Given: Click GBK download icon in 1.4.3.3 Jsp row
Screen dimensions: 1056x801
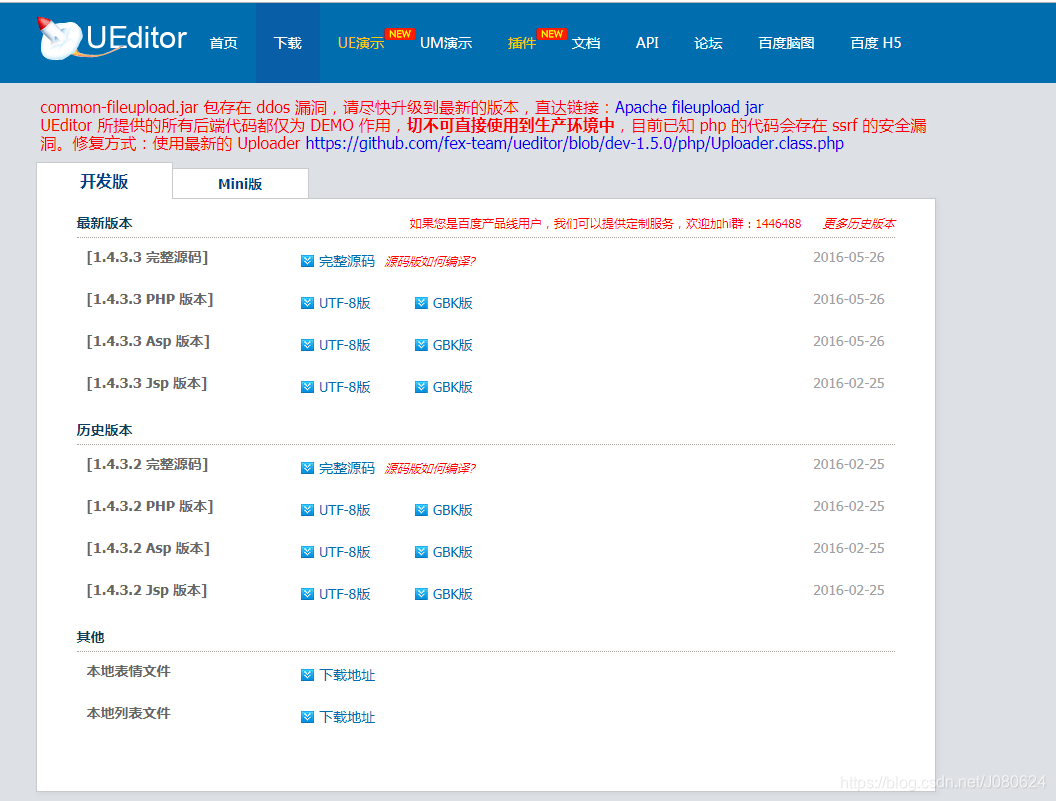Looking at the screenshot, I should [421, 387].
